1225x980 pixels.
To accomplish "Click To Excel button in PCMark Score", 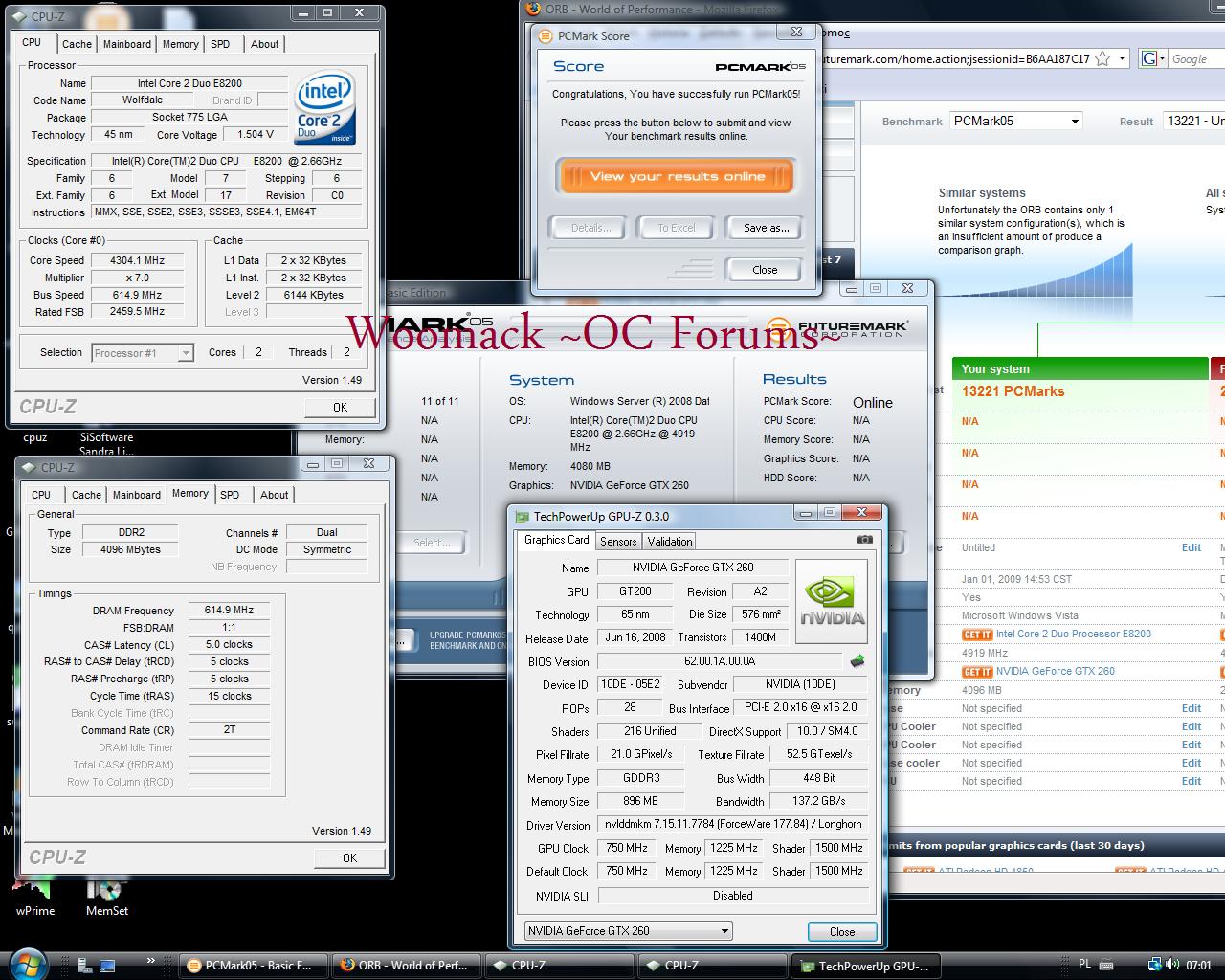I will 677,228.
